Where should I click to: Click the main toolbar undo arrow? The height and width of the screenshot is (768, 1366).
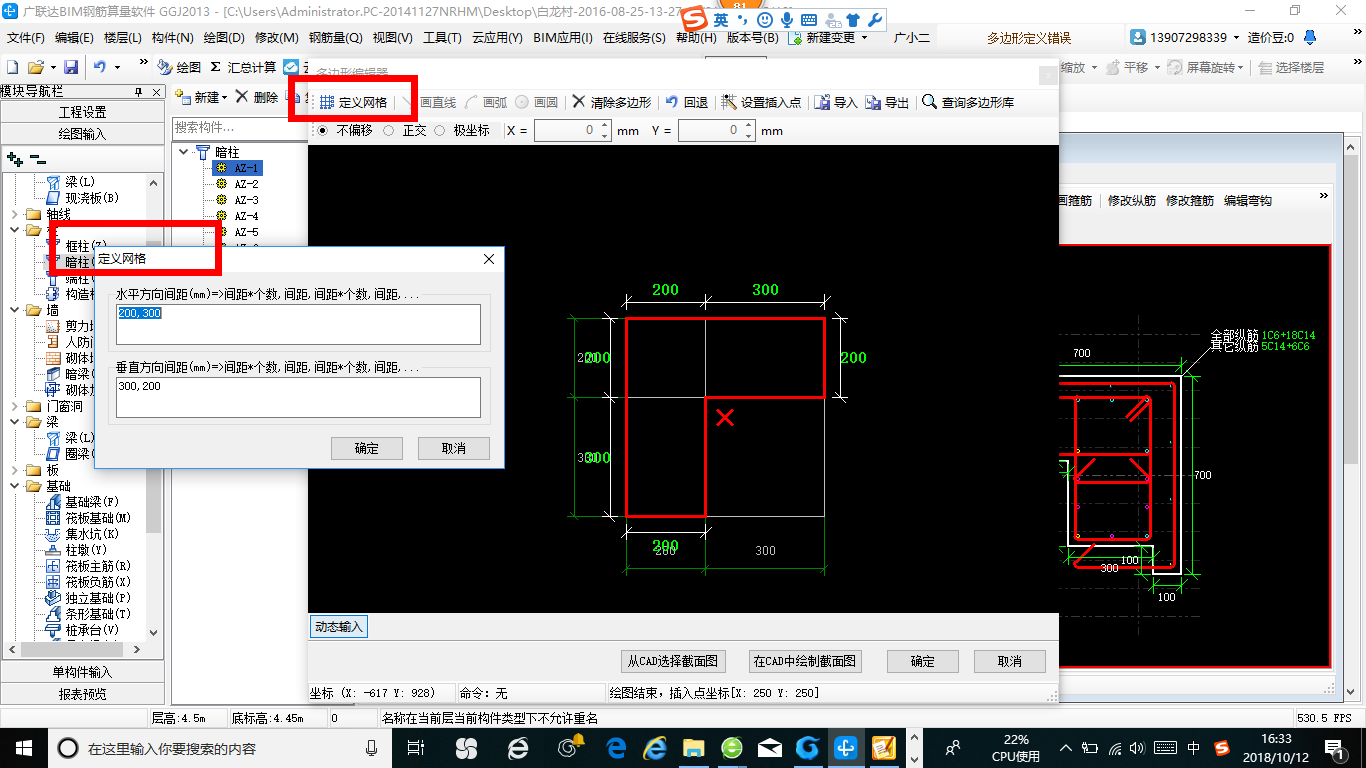pos(100,67)
